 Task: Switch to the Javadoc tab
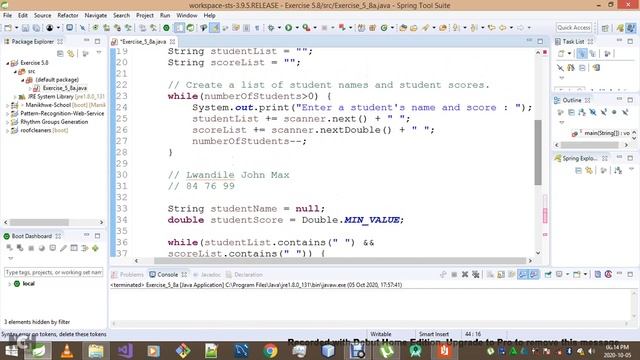pyautogui.click(x=207, y=275)
